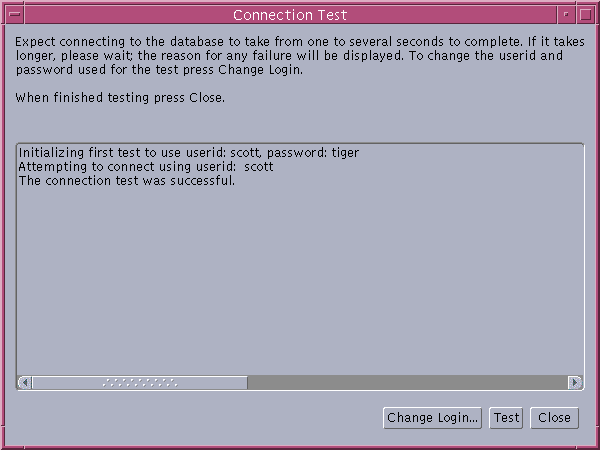Viewport: 600px width, 450px height.
Task: Click the "When finished testing press Close." text
Action: click(x=121, y=98)
